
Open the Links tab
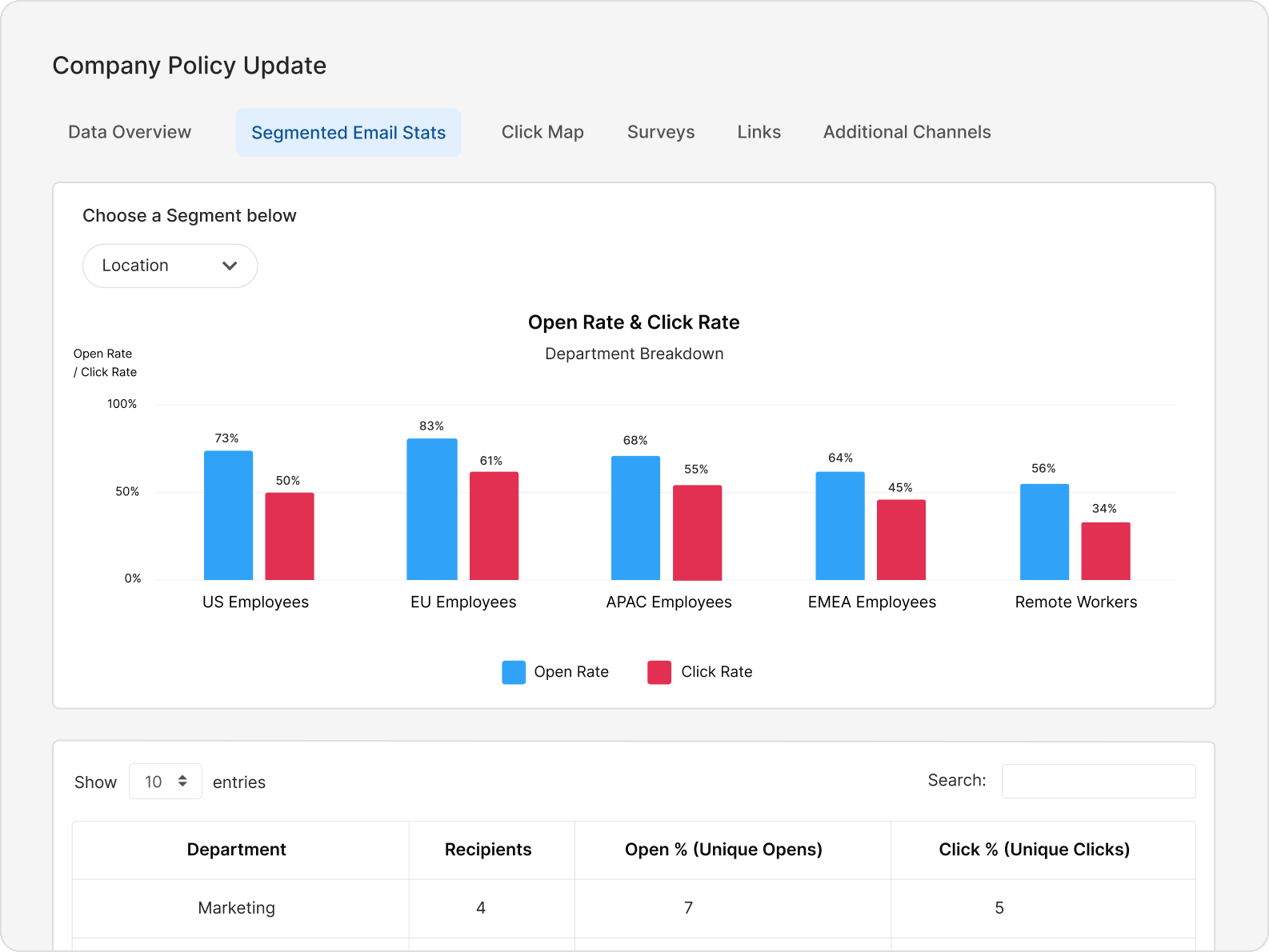coord(759,132)
